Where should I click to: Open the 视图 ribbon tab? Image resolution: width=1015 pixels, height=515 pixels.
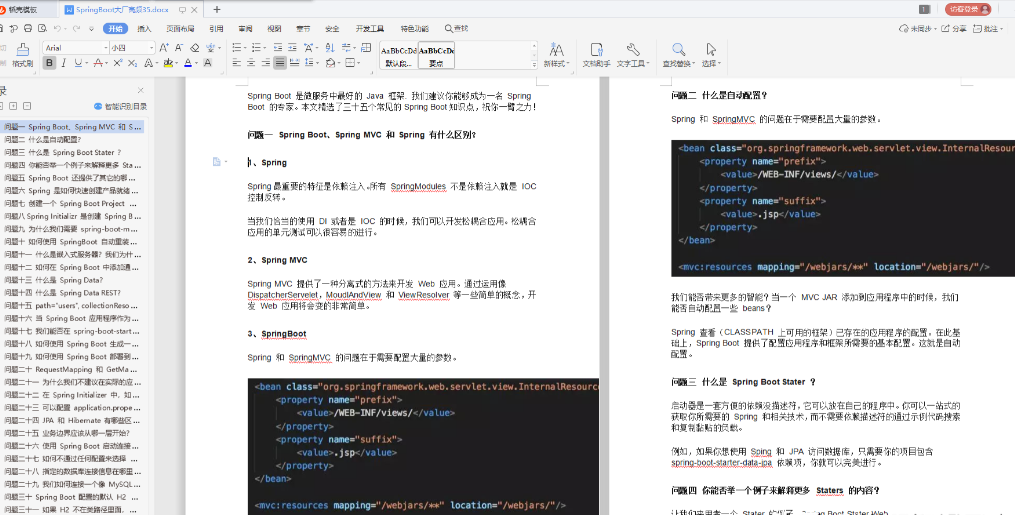coord(274,28)
